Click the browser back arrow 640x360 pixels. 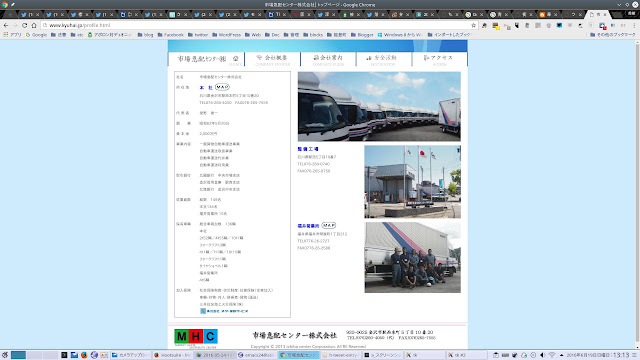[6, 25]
